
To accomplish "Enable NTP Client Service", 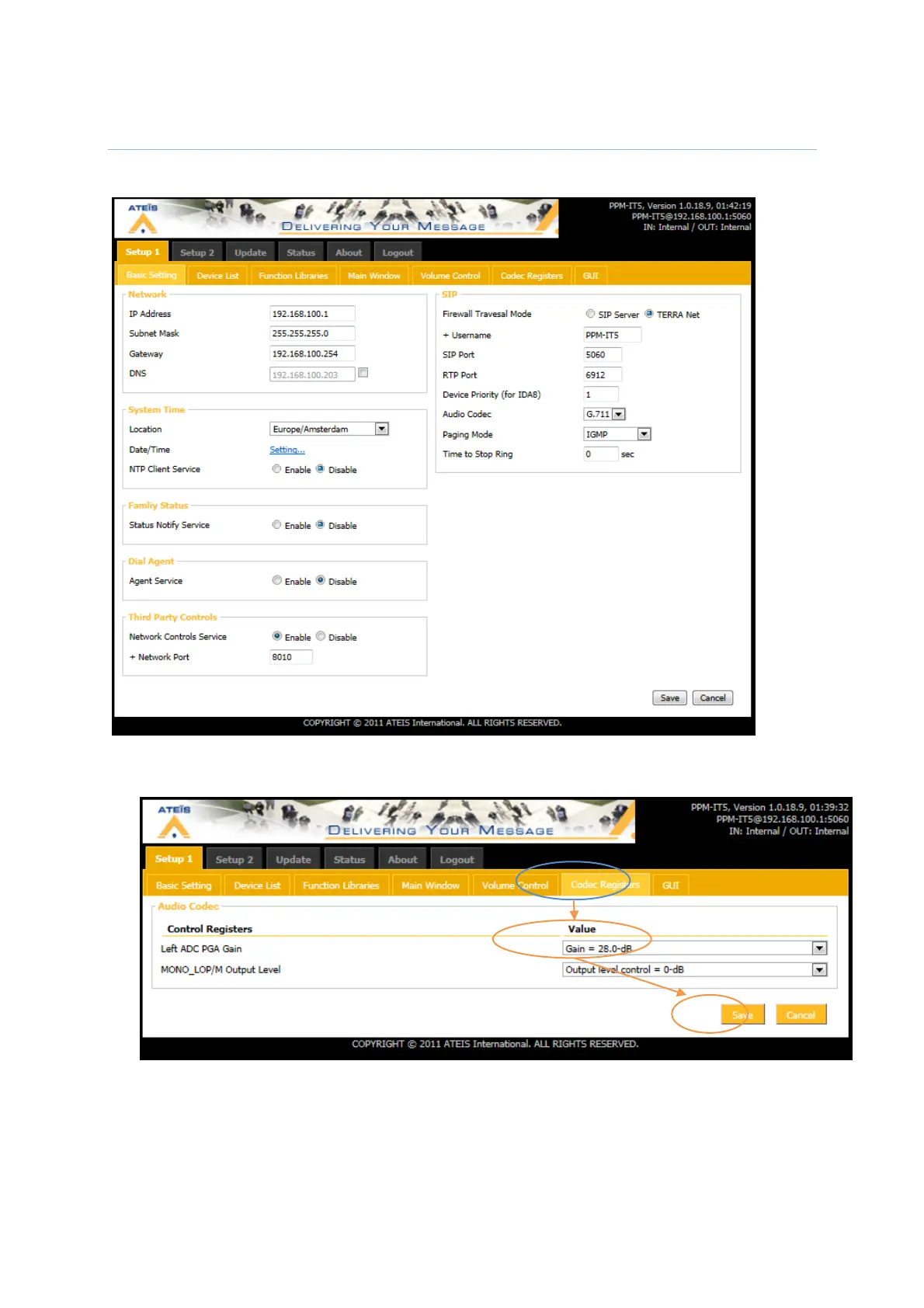I will [276, 469].
